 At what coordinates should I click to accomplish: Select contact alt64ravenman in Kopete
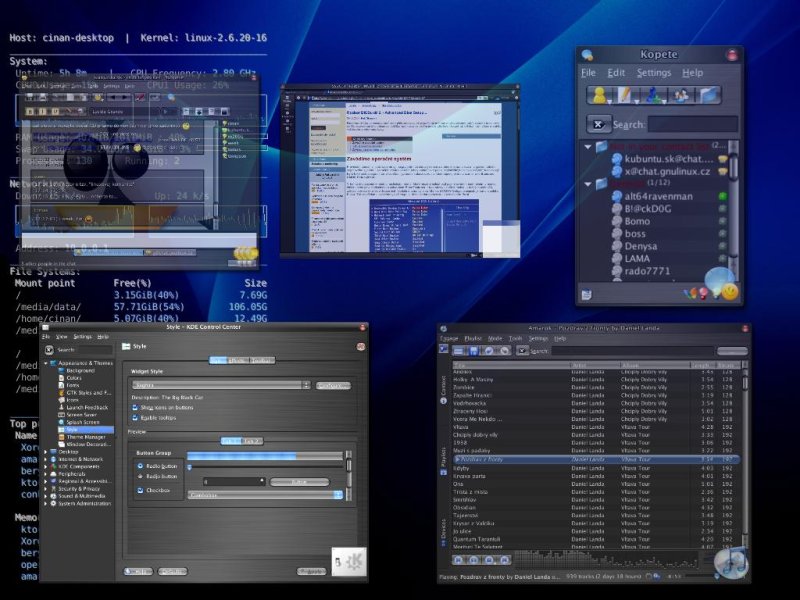(658, 196)
